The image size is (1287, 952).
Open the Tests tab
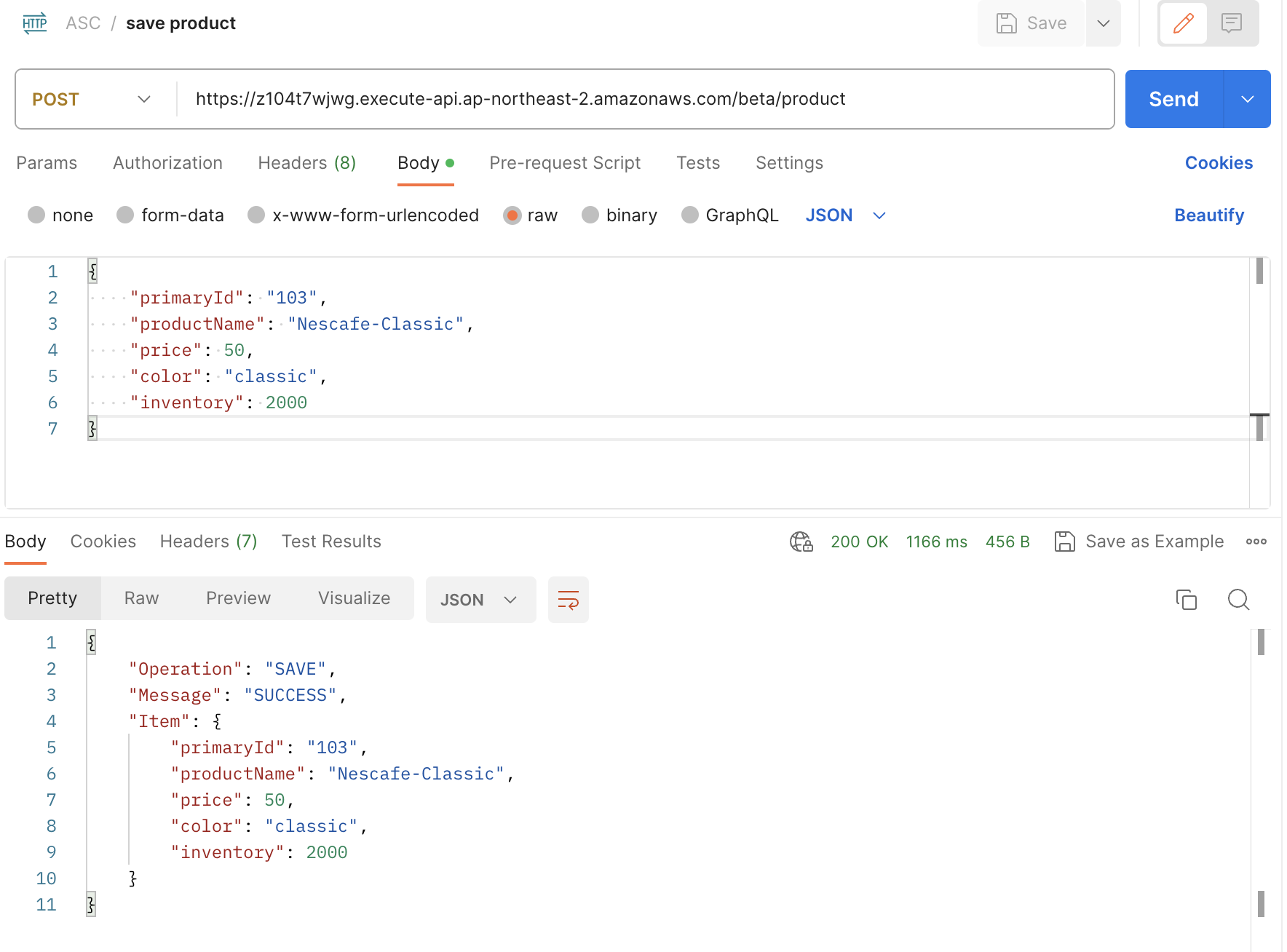click(x=698, y=163)
